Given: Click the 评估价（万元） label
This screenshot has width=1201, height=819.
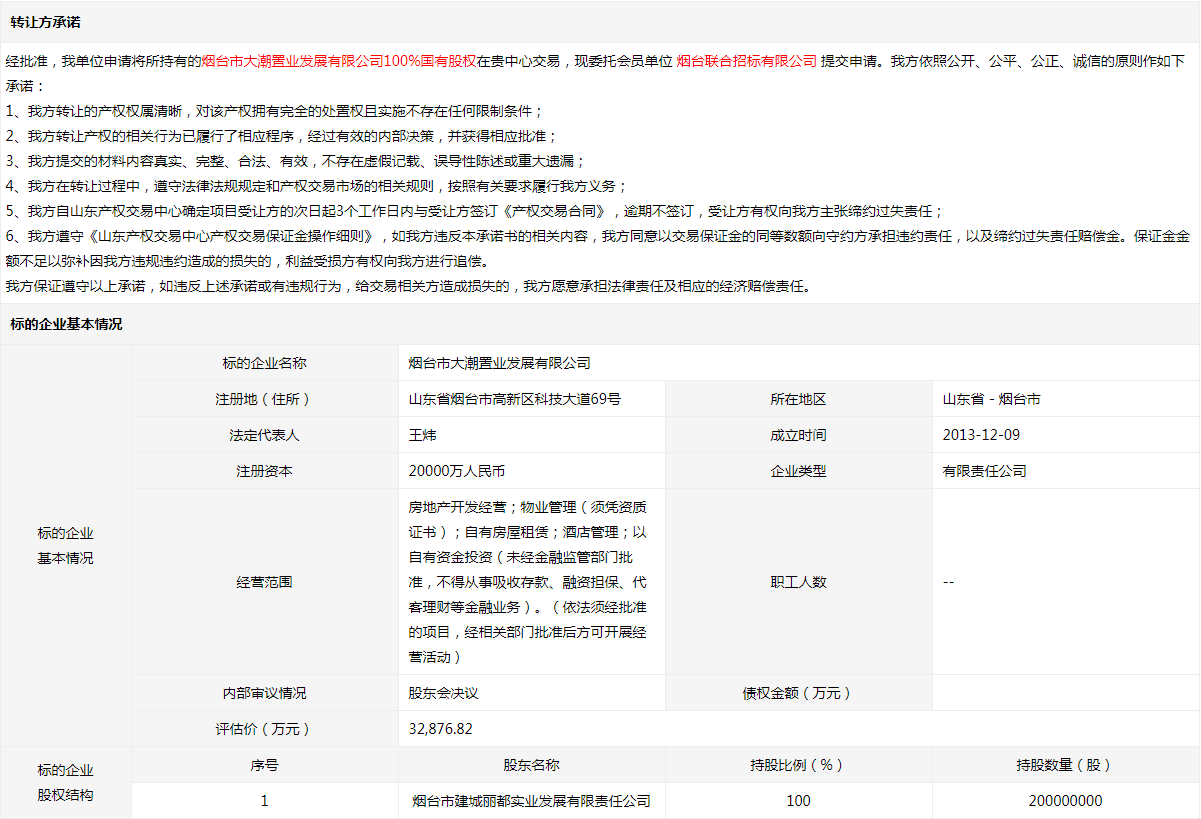Looking at the screenshot, I should point(265,729).
